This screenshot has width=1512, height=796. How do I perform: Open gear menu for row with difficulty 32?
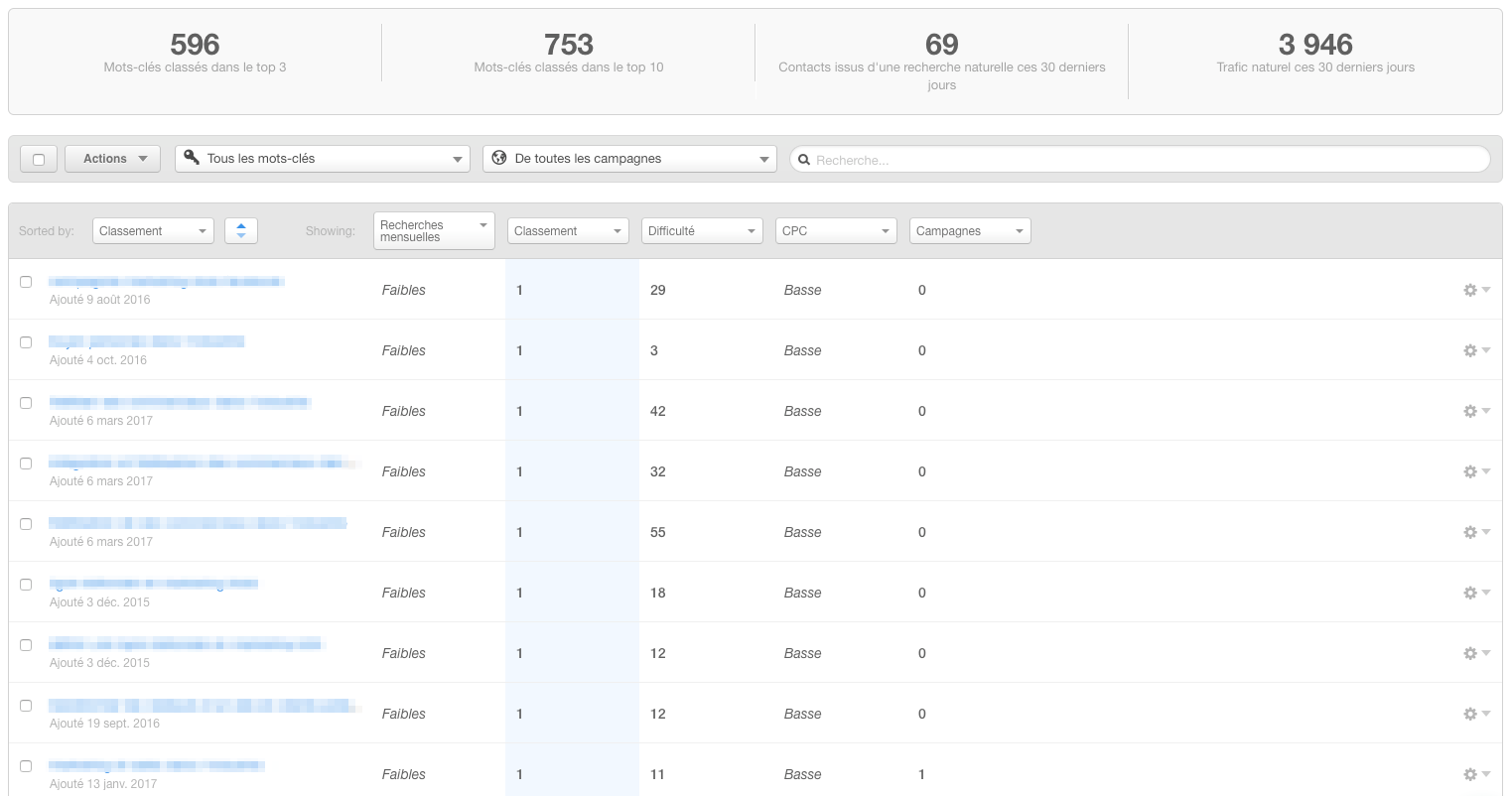pyautogui.click(x=1476, y=471)
